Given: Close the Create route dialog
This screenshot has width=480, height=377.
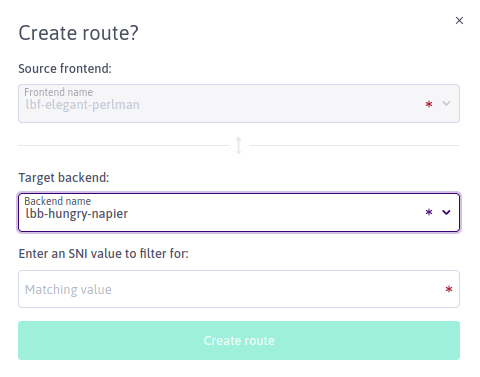Looking at the screenshot, I should (x=459, y=20).
